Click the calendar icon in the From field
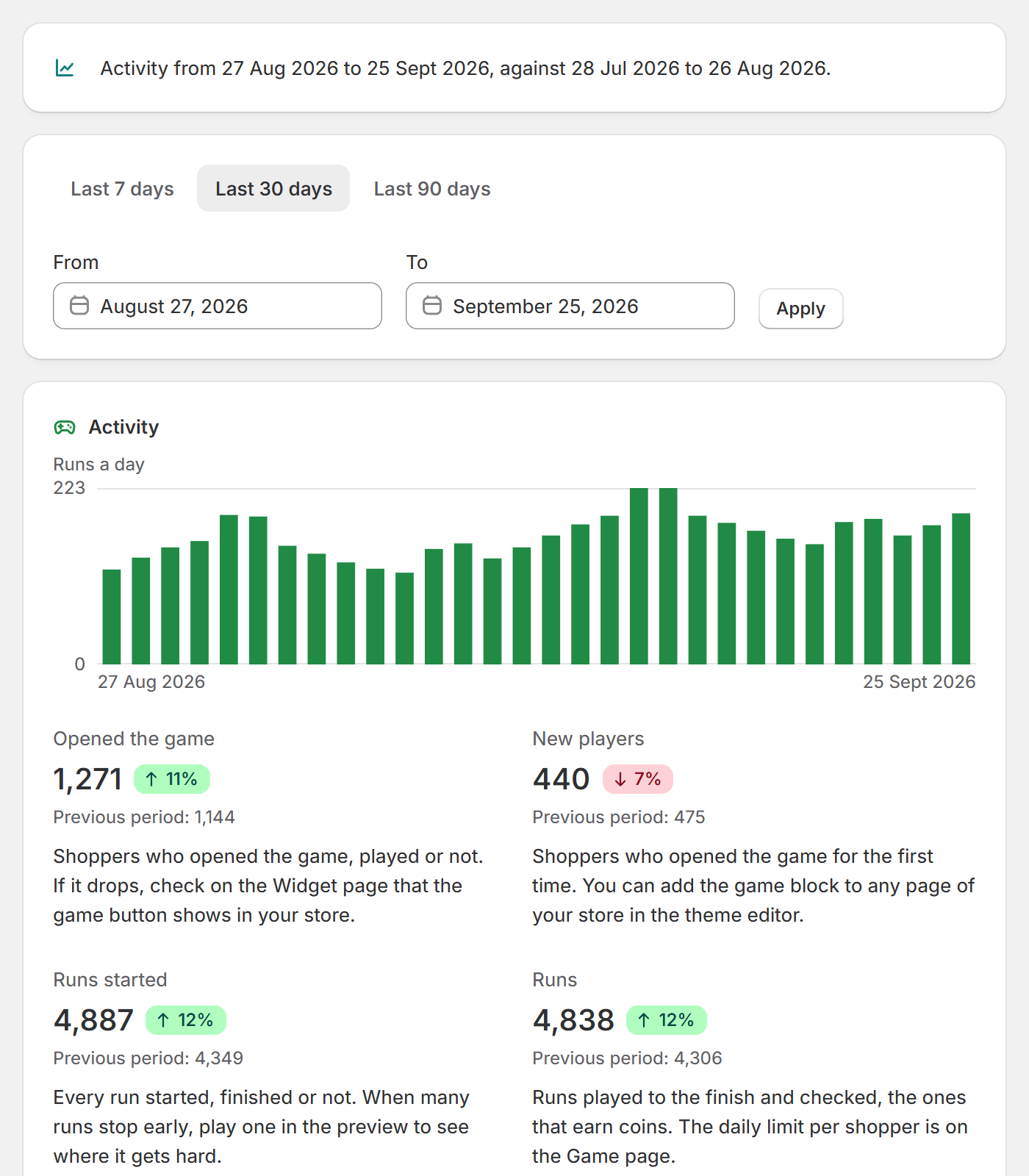The height and width of the screenshot is (1176, 1029). pyautogui.click(x=79, y=306)
